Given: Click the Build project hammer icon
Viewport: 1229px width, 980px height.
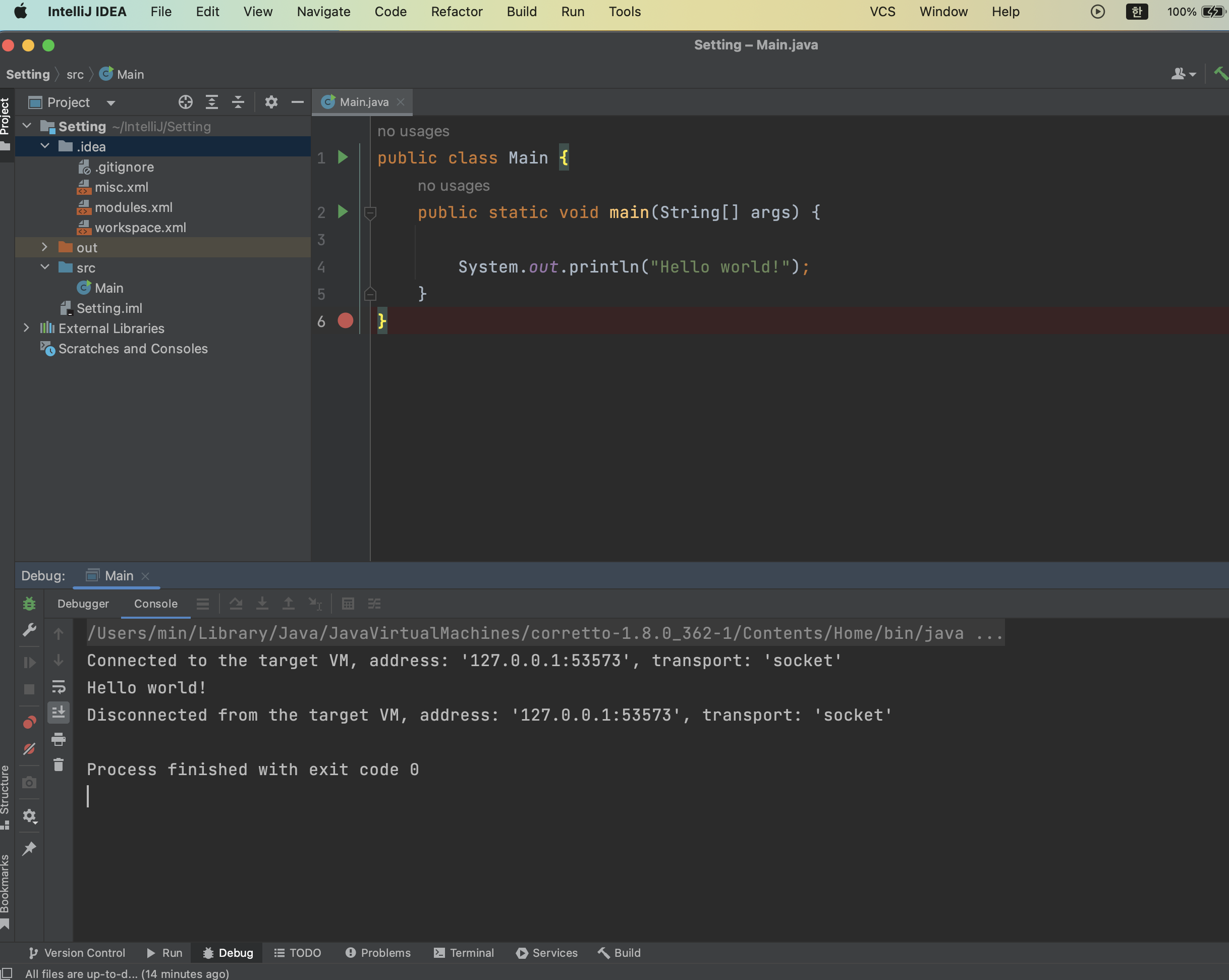Looking at the screenshot, I should (1220, 74).
